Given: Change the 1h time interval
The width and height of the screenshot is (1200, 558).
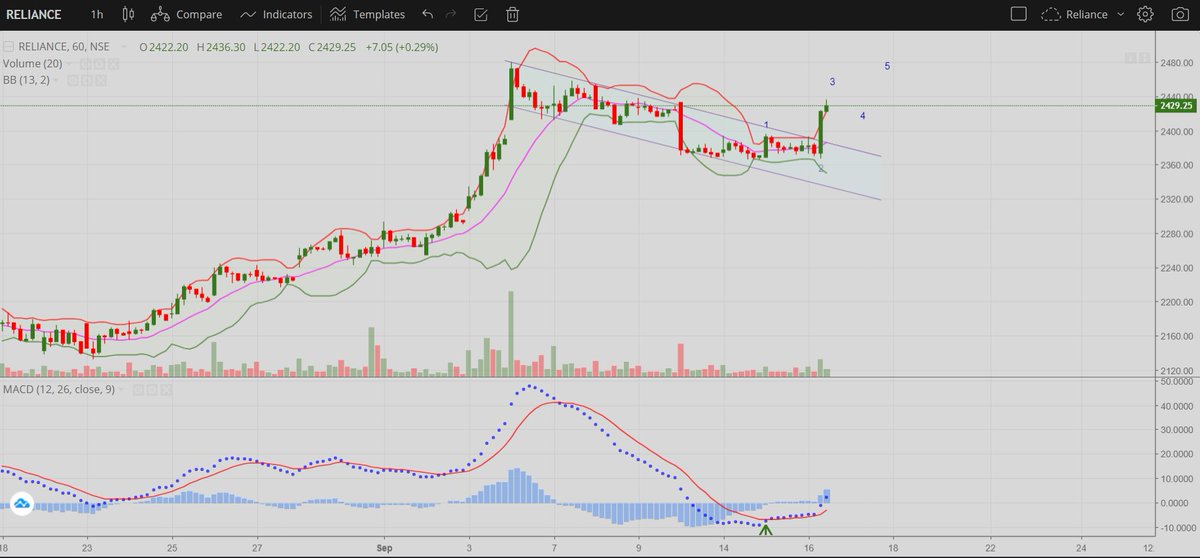Looking at the screenshot, I should pos(96,14).
